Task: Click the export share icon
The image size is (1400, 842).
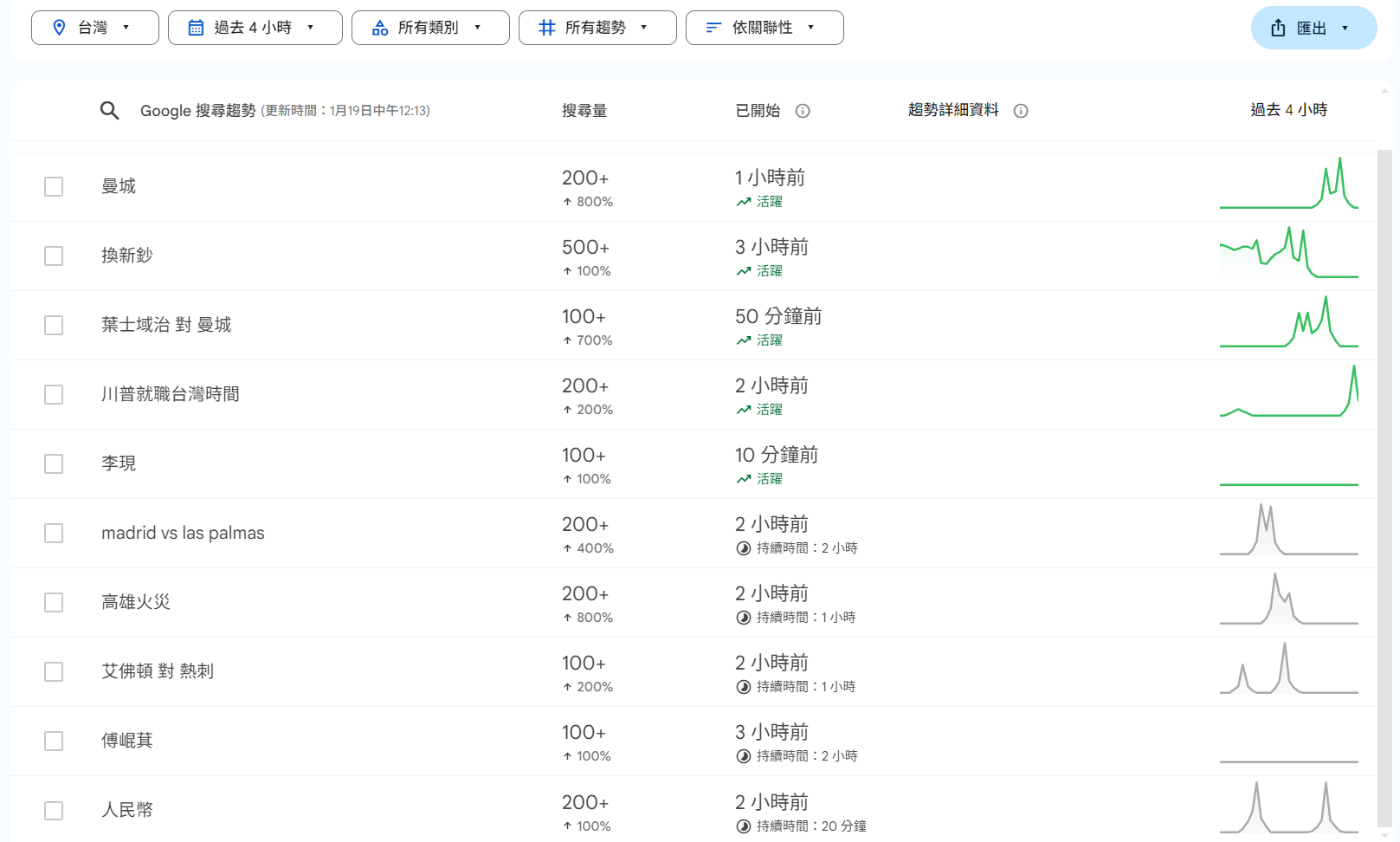Action: coord(1278,28)
